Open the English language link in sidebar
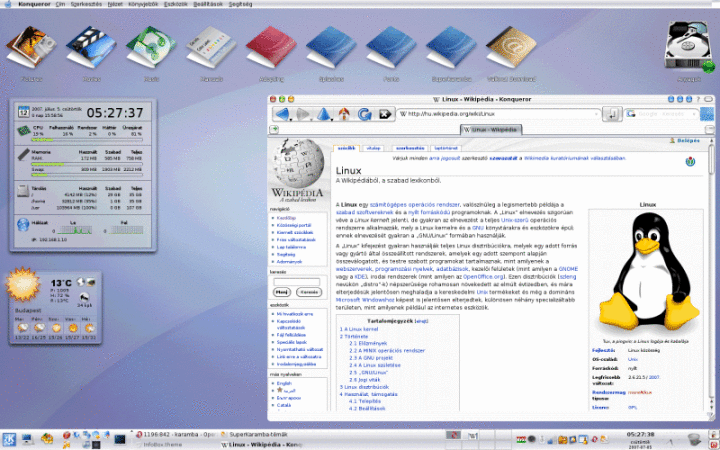 click(x=284, y=383)
